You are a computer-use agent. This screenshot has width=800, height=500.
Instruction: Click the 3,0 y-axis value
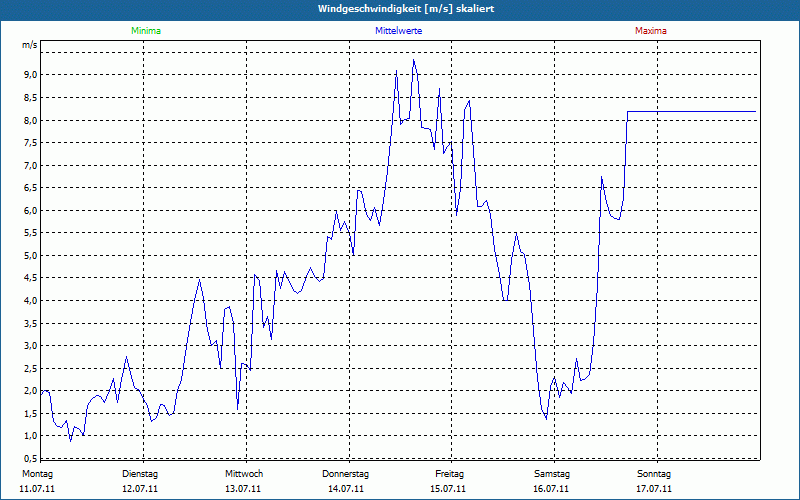pos(31,345)
